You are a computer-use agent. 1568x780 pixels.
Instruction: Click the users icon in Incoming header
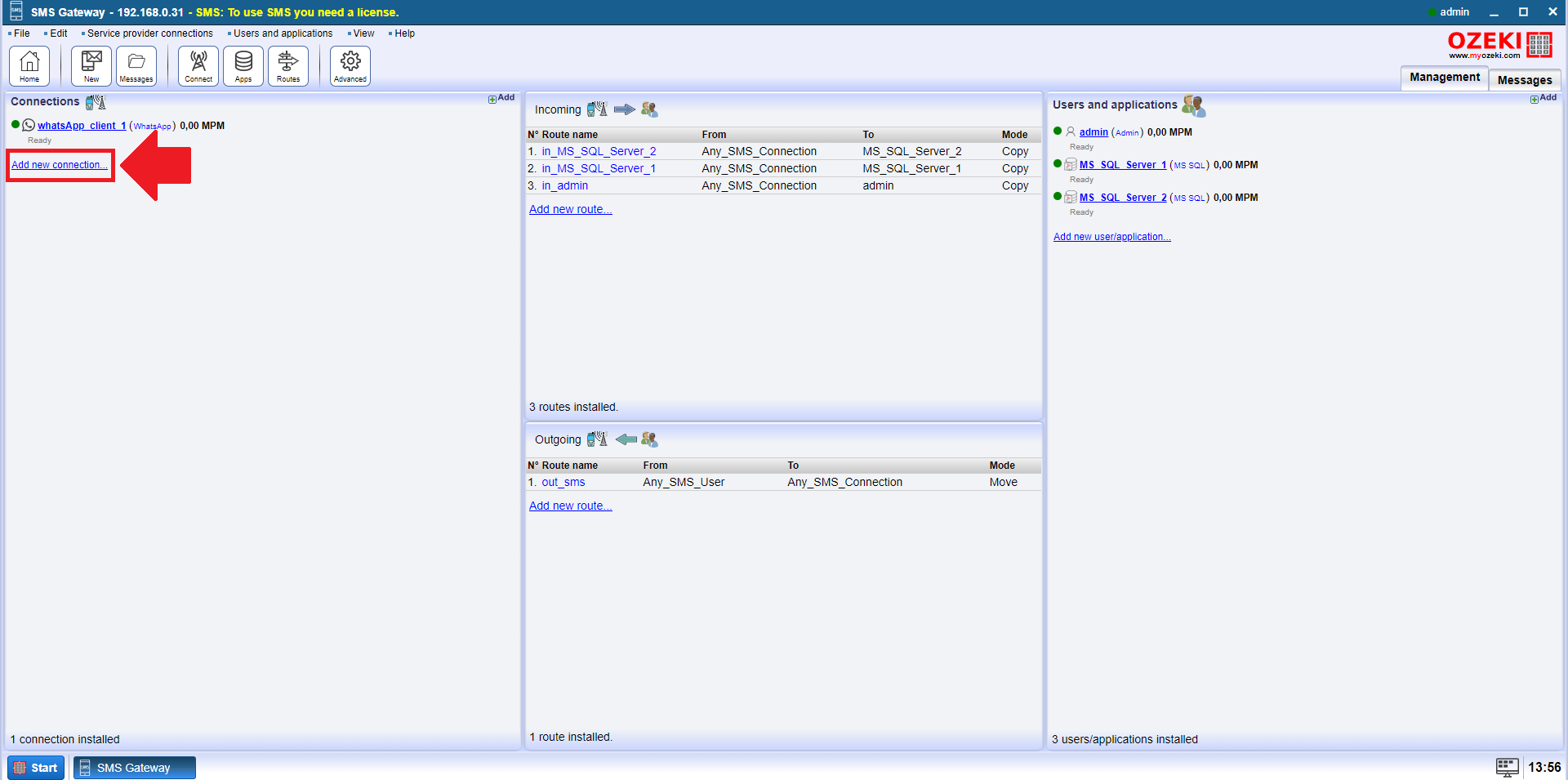coord(649,109)
